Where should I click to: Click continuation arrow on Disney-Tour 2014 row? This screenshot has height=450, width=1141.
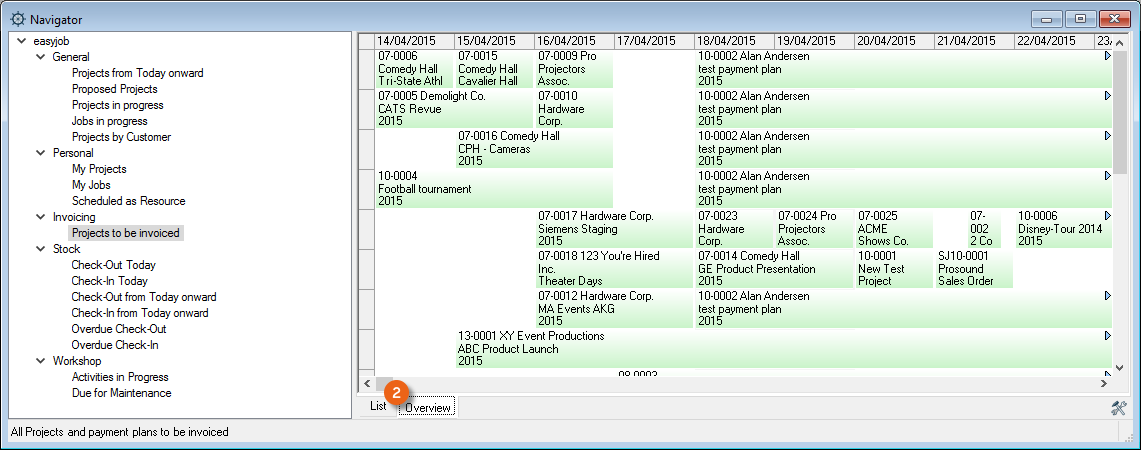click(x=1107, y=216)
